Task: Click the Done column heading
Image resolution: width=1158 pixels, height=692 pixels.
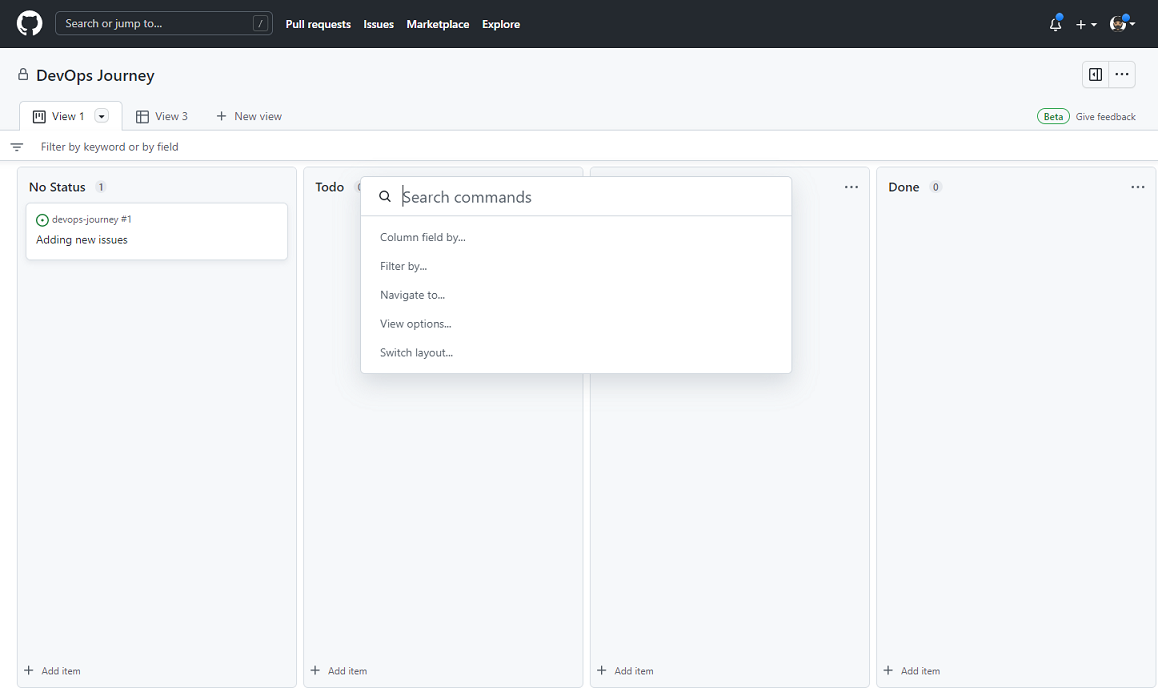Action: point(903,187)
